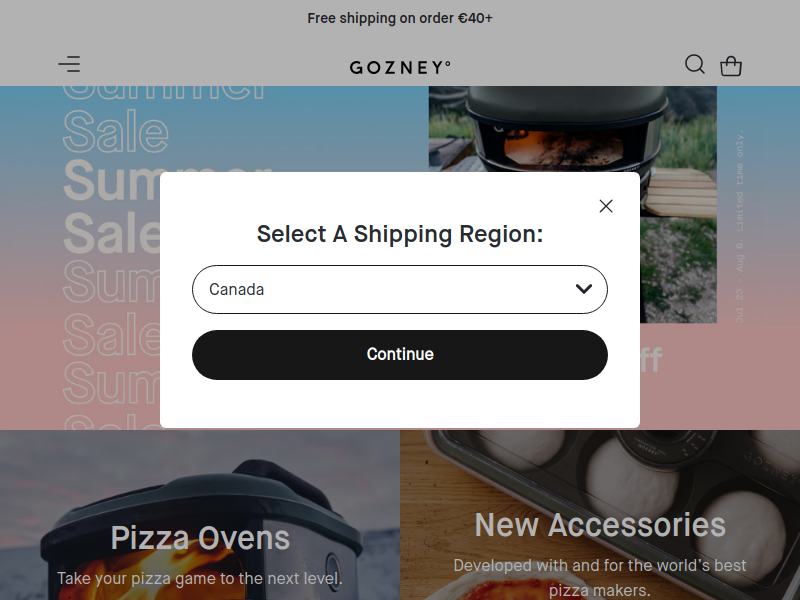Open the search magnifier icon
The width and height of the screenshot is (800, 600).
click(695, 65)
